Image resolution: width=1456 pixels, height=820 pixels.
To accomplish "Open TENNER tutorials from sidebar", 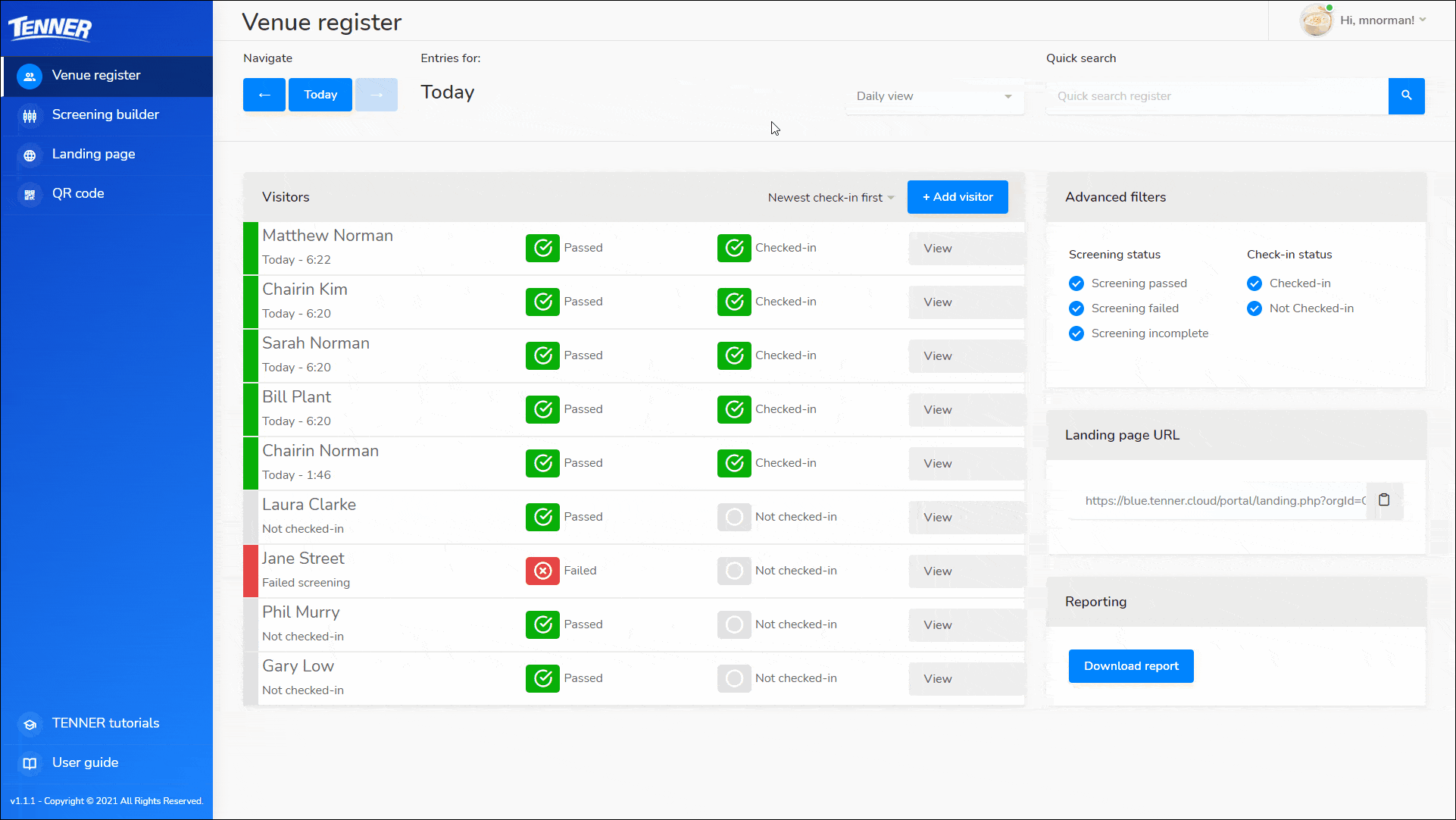I will (x=105, y=723).
